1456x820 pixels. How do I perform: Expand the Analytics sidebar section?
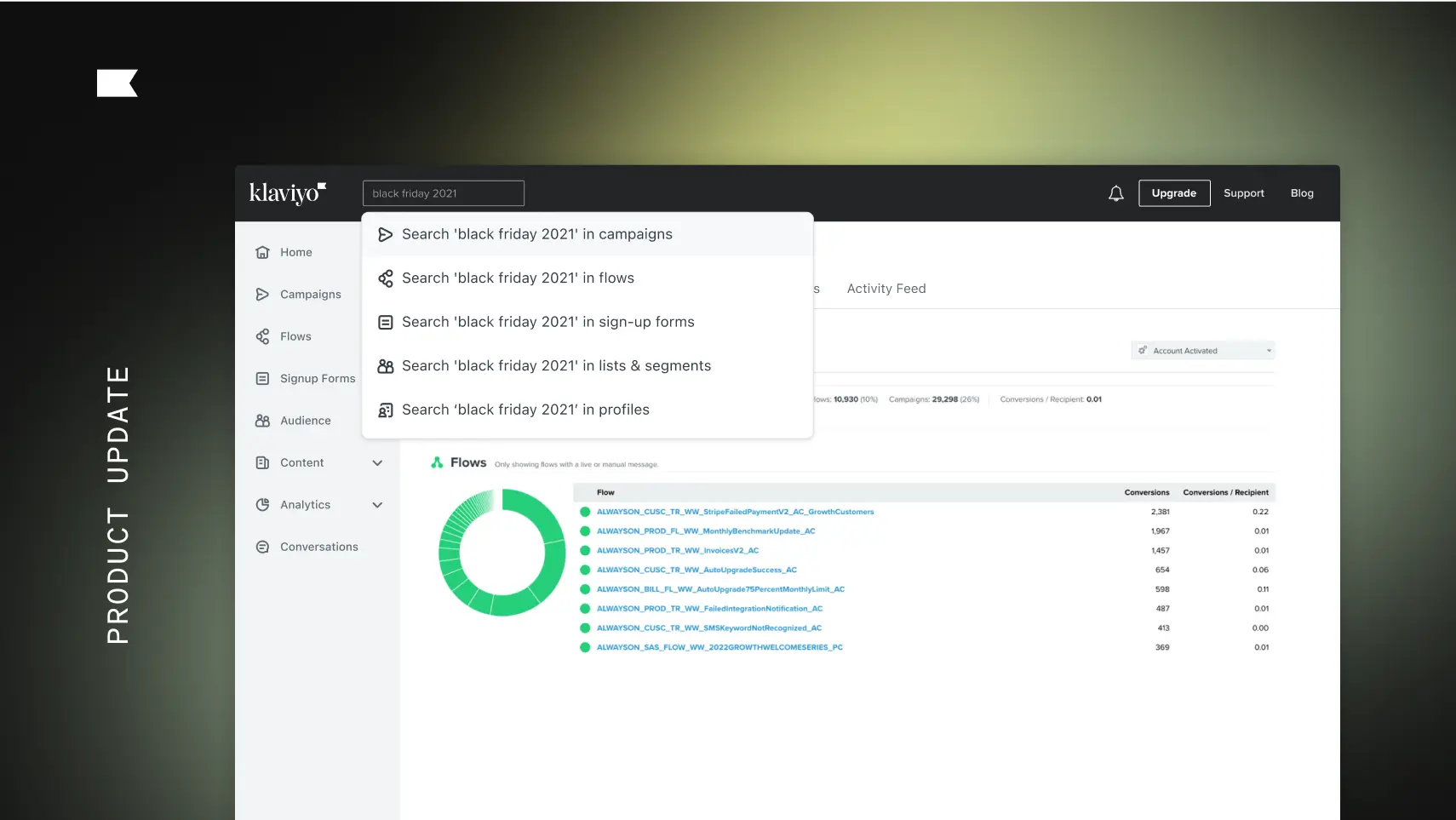pos(377,505)
